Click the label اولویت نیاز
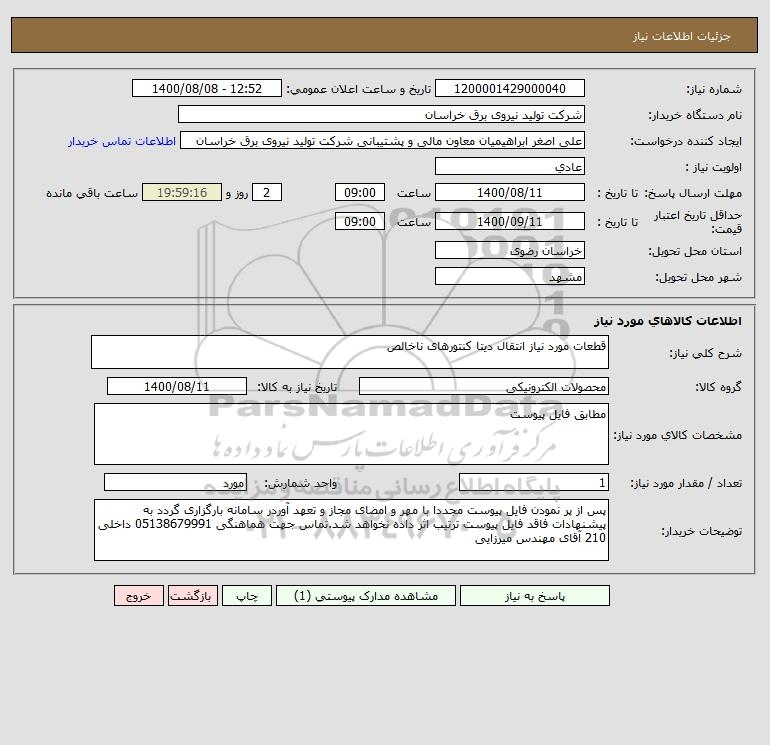Screen dimensions: 770x745 (x=714, y=167)
